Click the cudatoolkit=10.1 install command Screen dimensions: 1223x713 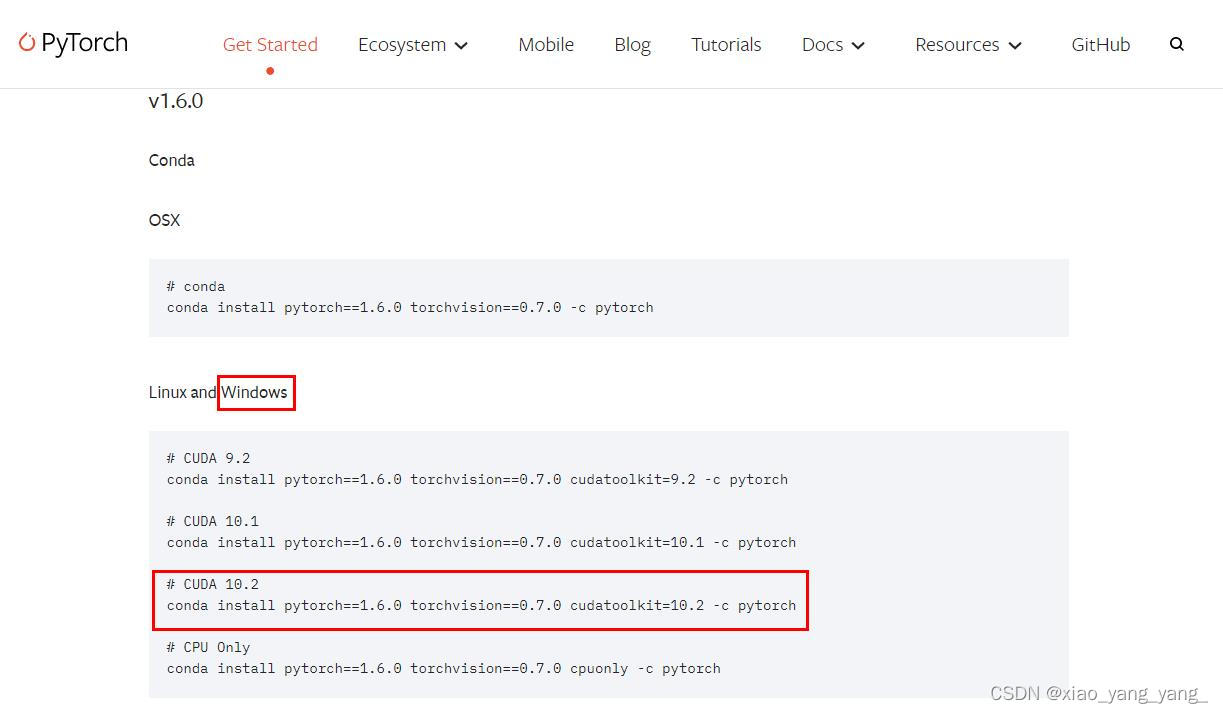coord(481,543)
